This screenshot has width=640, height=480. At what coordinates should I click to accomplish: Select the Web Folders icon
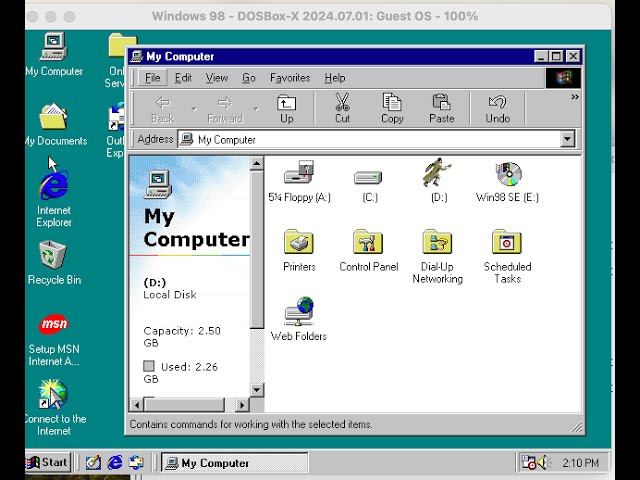299,319
